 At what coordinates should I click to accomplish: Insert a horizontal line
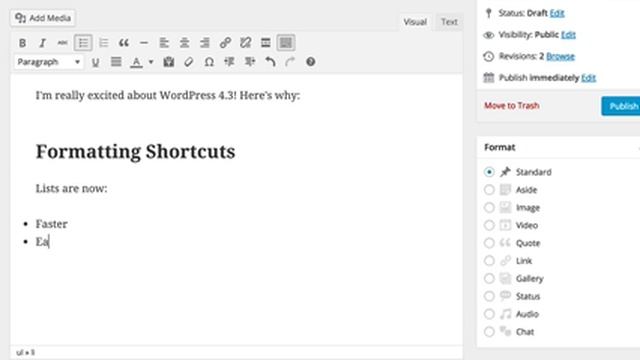click(144, 42)
